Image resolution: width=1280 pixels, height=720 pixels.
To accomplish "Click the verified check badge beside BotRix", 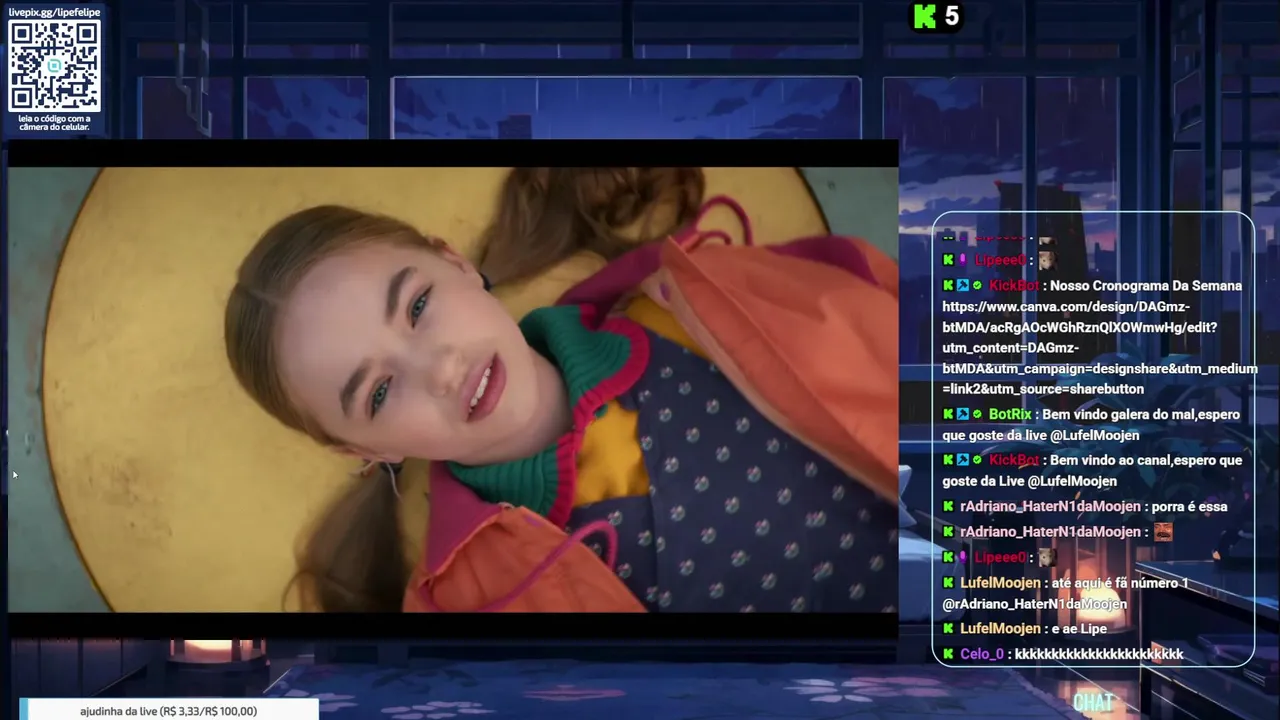I will [x=977, y=414].
